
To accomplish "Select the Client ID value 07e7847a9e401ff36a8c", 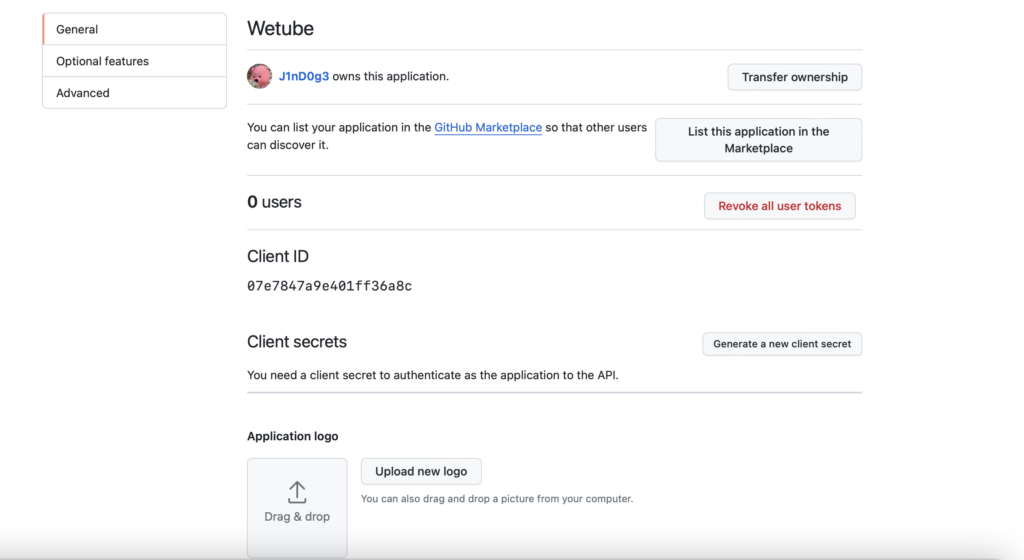I will [329, 286].
